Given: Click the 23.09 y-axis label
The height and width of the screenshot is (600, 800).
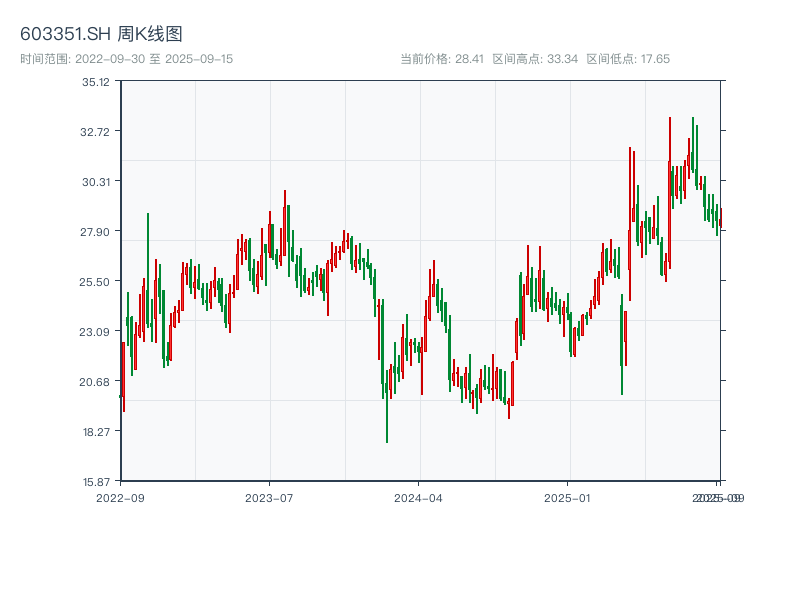Looking at the screenshot, I should click(x=95, y=332).
